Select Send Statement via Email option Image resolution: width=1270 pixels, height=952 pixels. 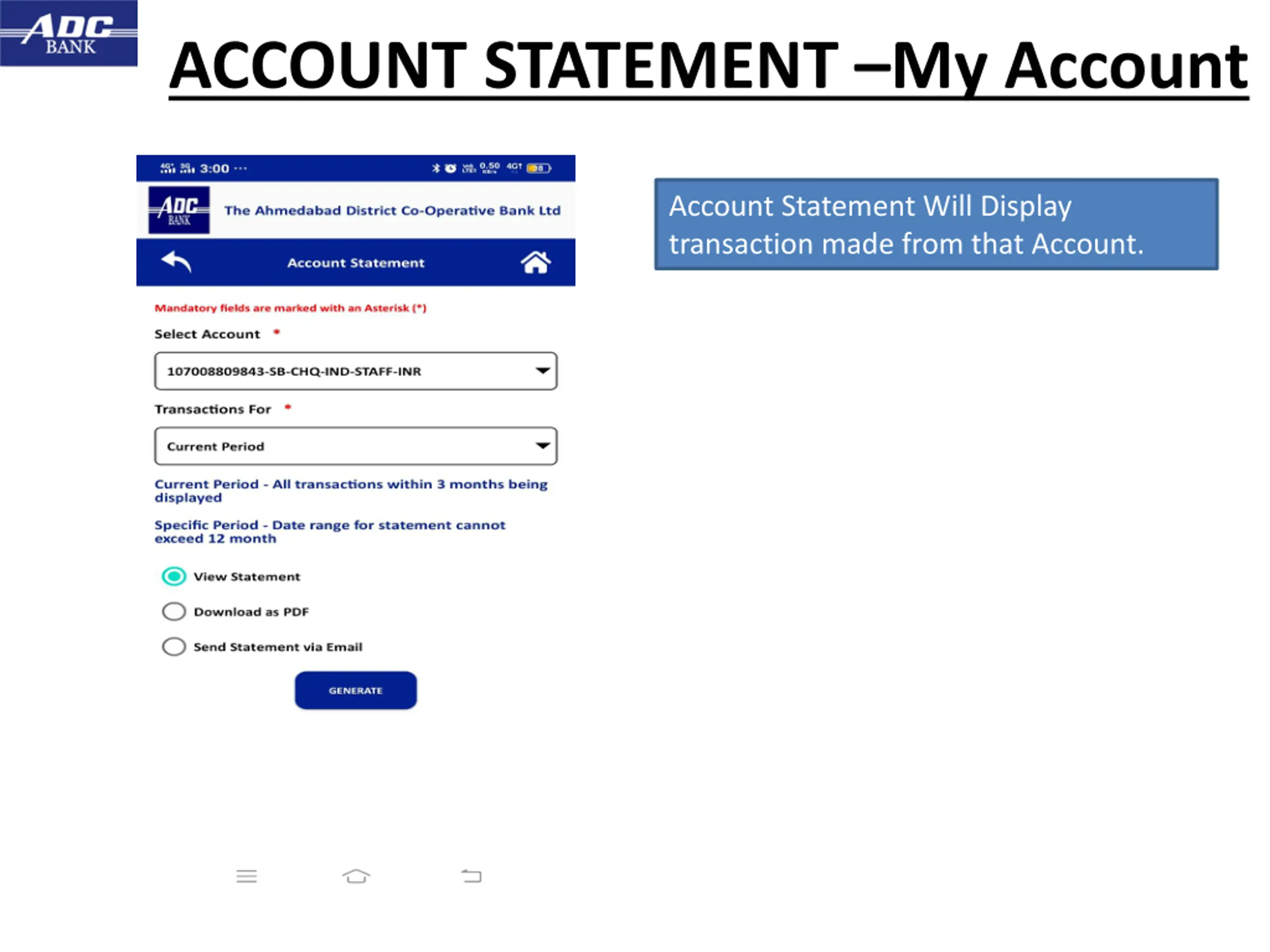pyautogui.click(x=174, y=647)
